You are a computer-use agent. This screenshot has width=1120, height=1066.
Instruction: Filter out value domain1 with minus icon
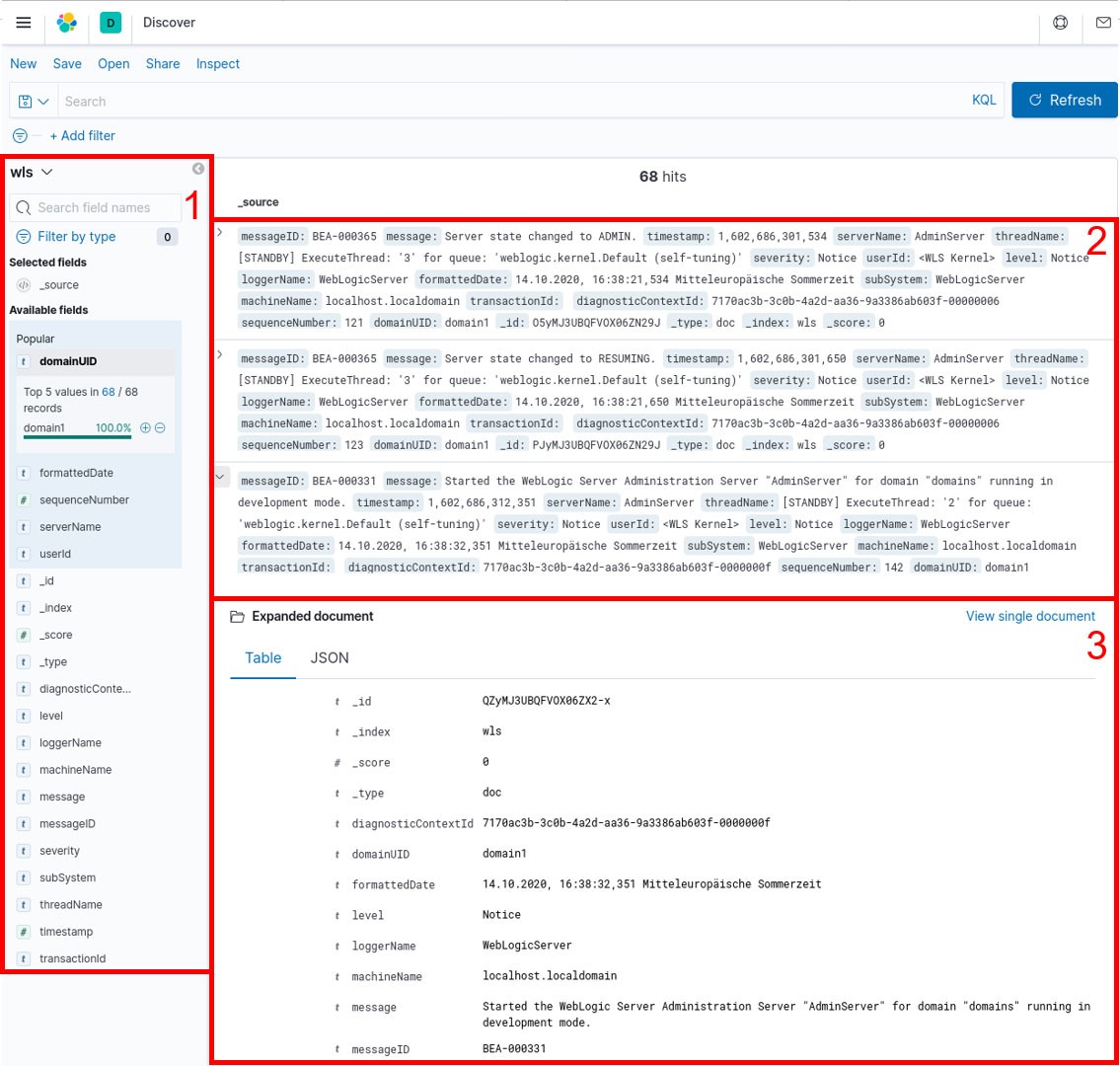[160, 428]
